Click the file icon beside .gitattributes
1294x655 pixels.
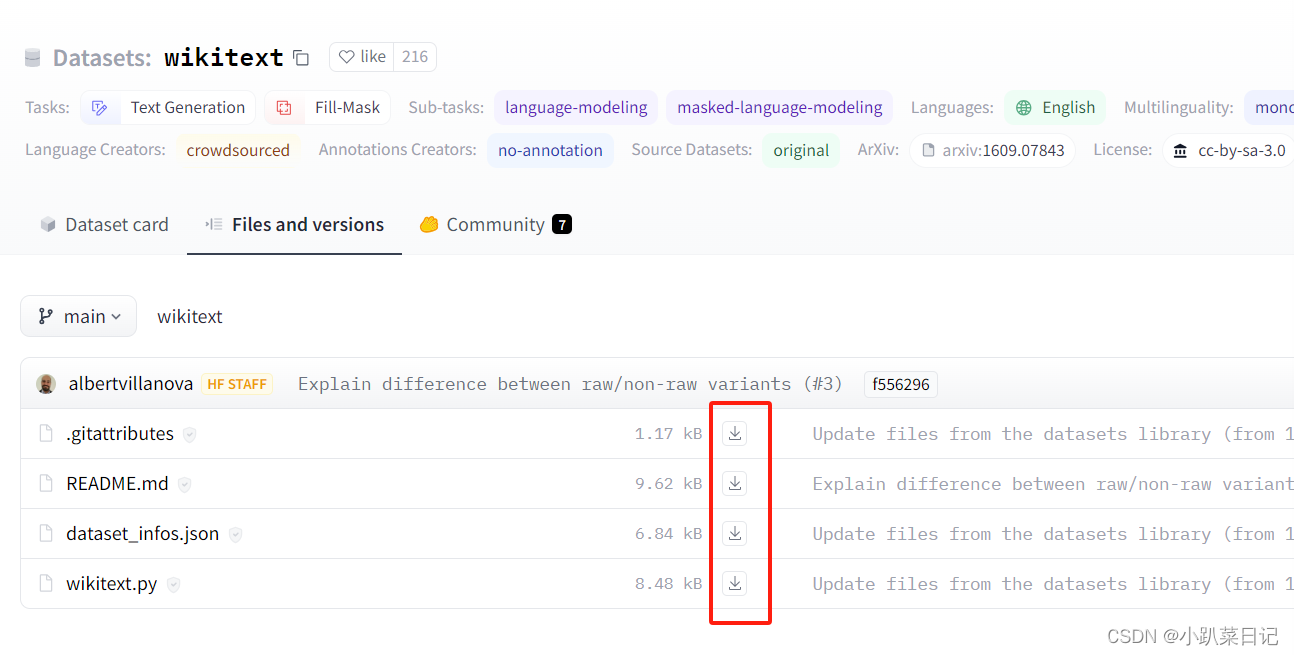tap(45, 433)
